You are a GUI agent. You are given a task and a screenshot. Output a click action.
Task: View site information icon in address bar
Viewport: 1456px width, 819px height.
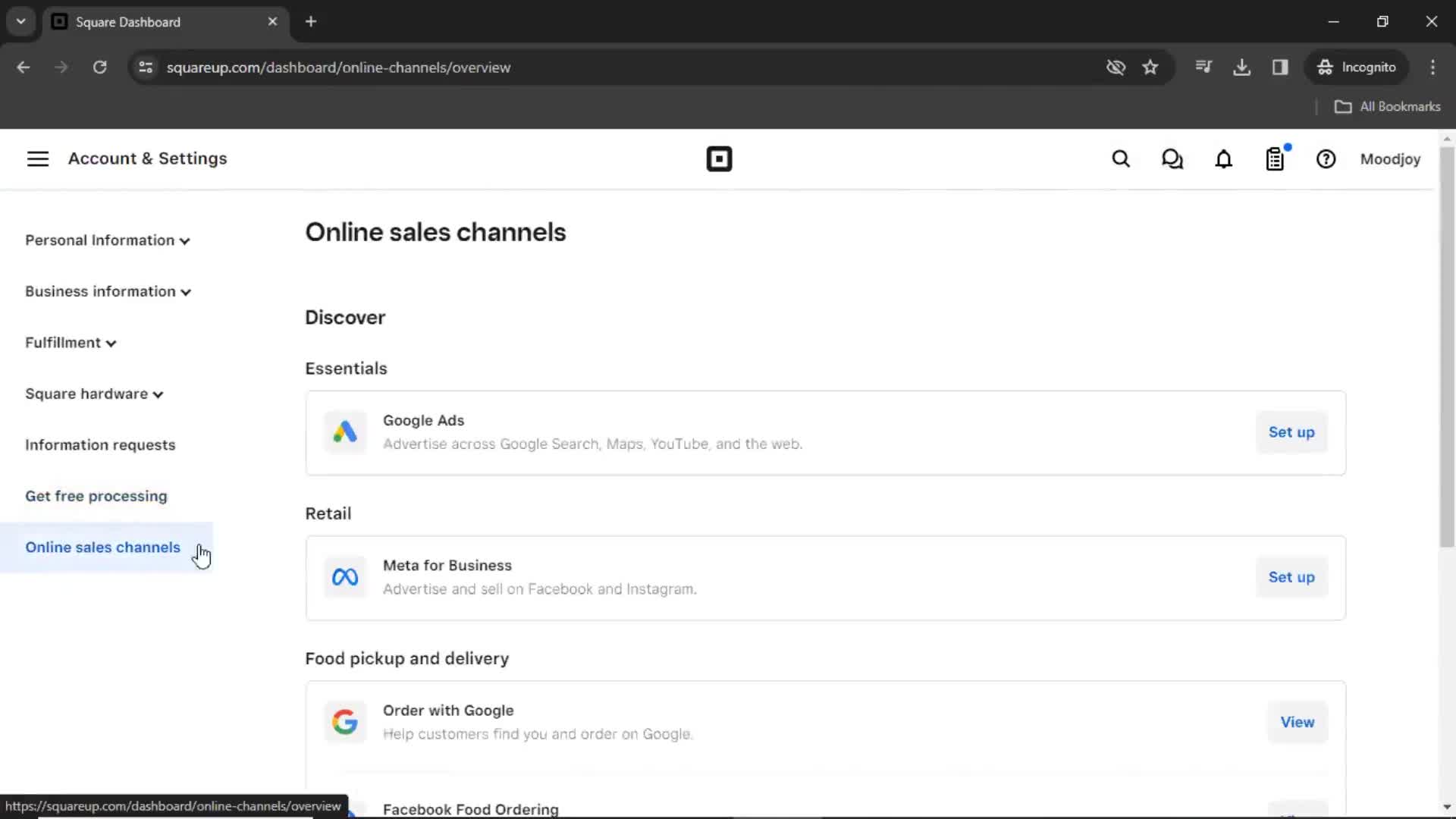(x=146, y=67)
